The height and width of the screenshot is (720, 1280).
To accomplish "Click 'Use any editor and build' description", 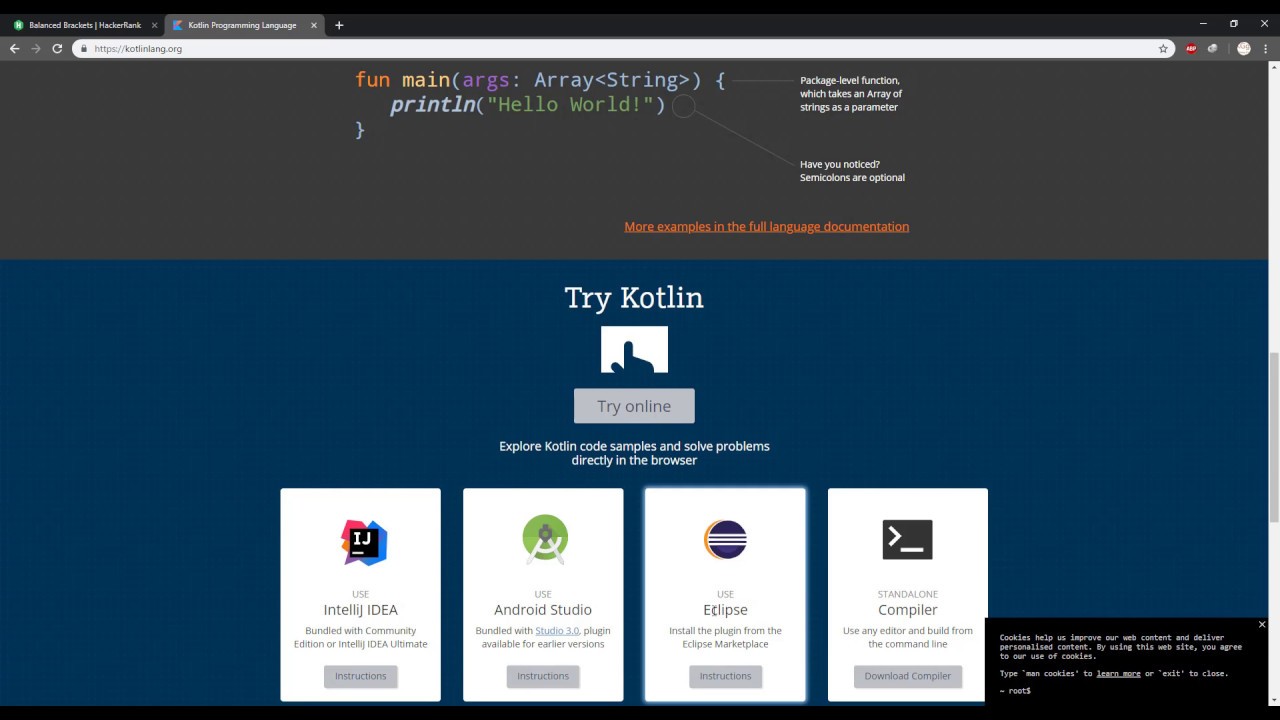I will (908, 637).
